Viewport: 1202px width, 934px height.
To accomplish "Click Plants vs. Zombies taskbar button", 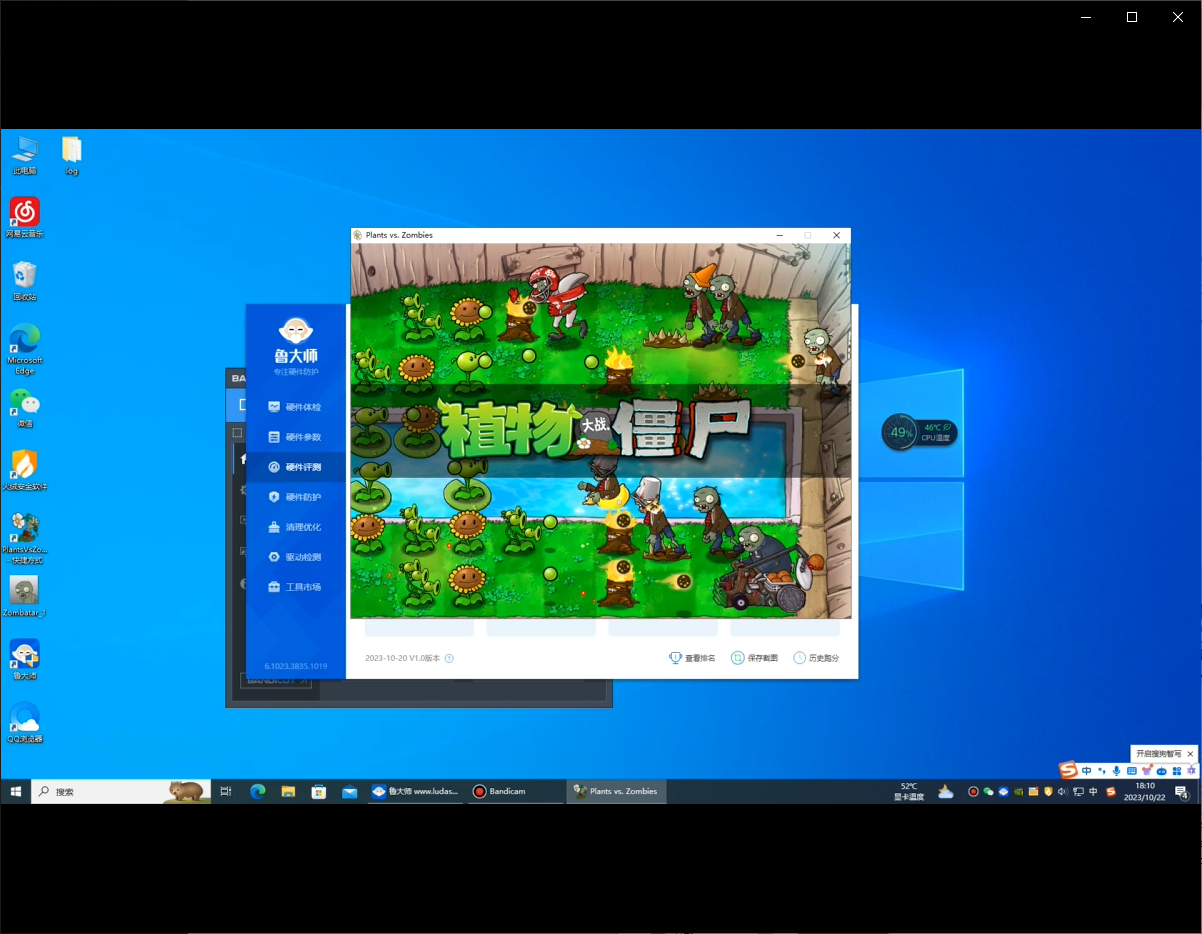I will tap(616, 791).
